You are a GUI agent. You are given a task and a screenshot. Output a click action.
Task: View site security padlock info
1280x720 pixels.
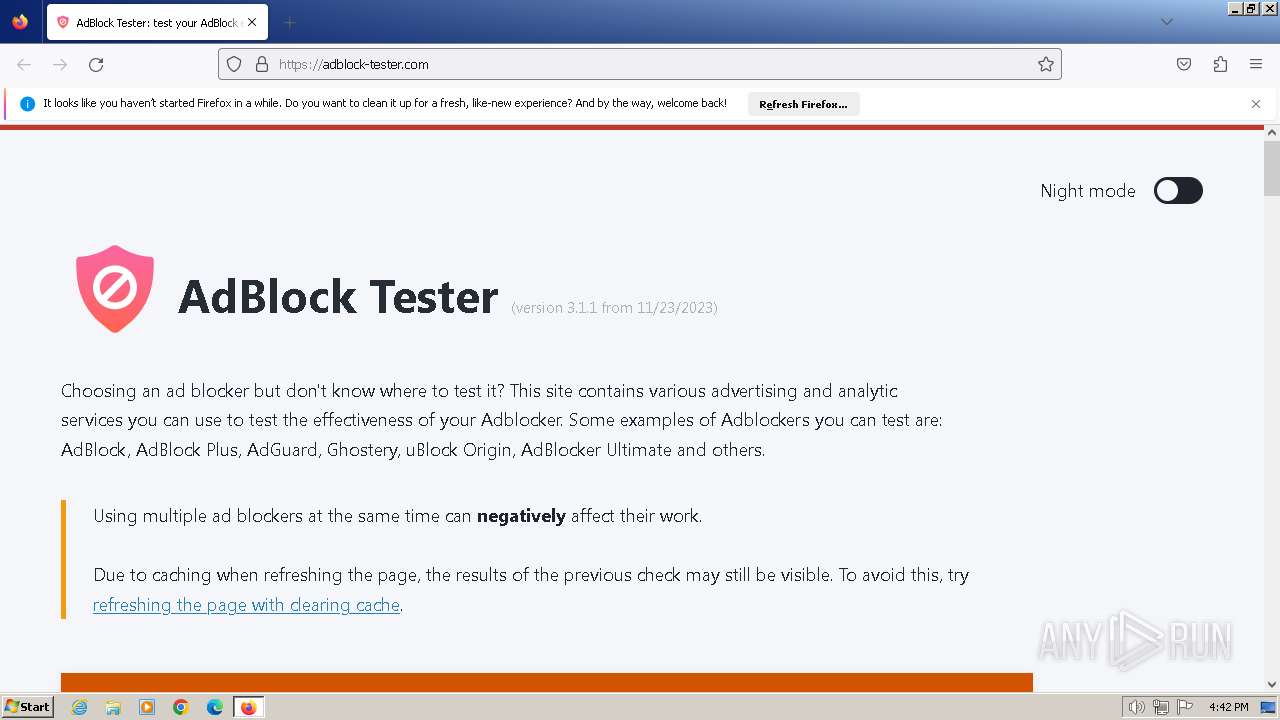262,64
